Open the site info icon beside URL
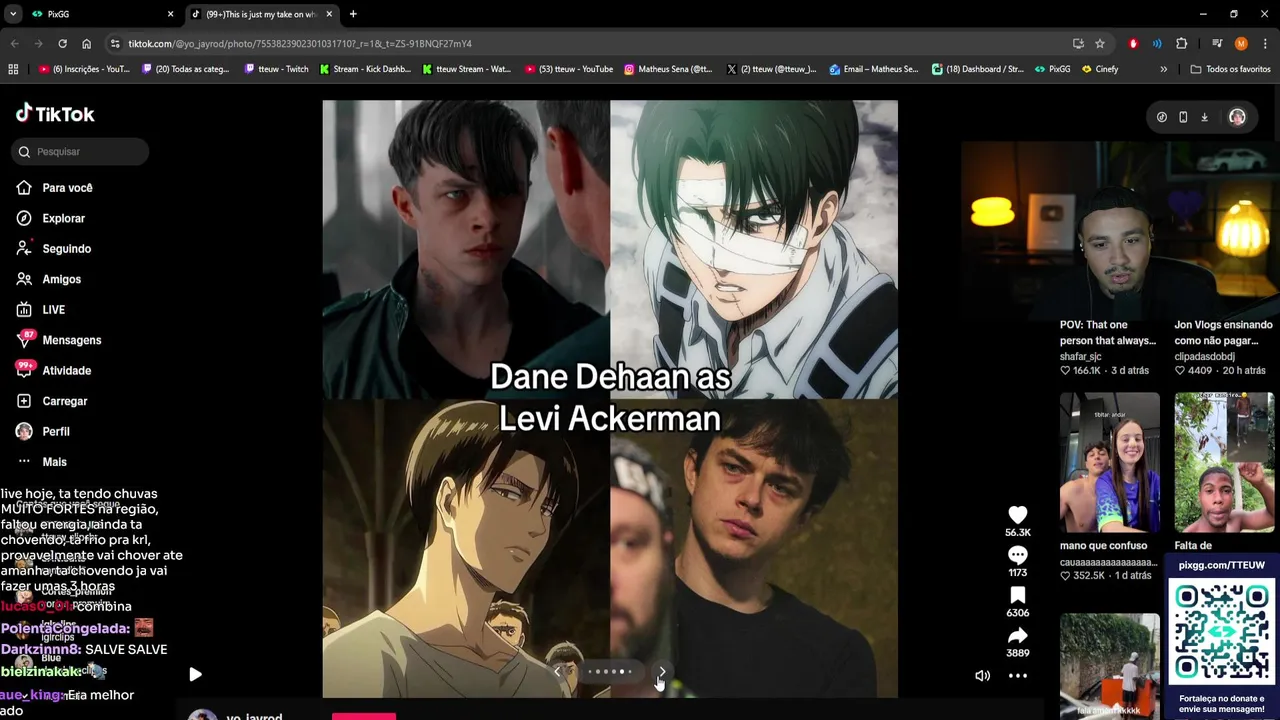Image resolution: width=1280 pixels, height=720 pixels. click(115, 44)
